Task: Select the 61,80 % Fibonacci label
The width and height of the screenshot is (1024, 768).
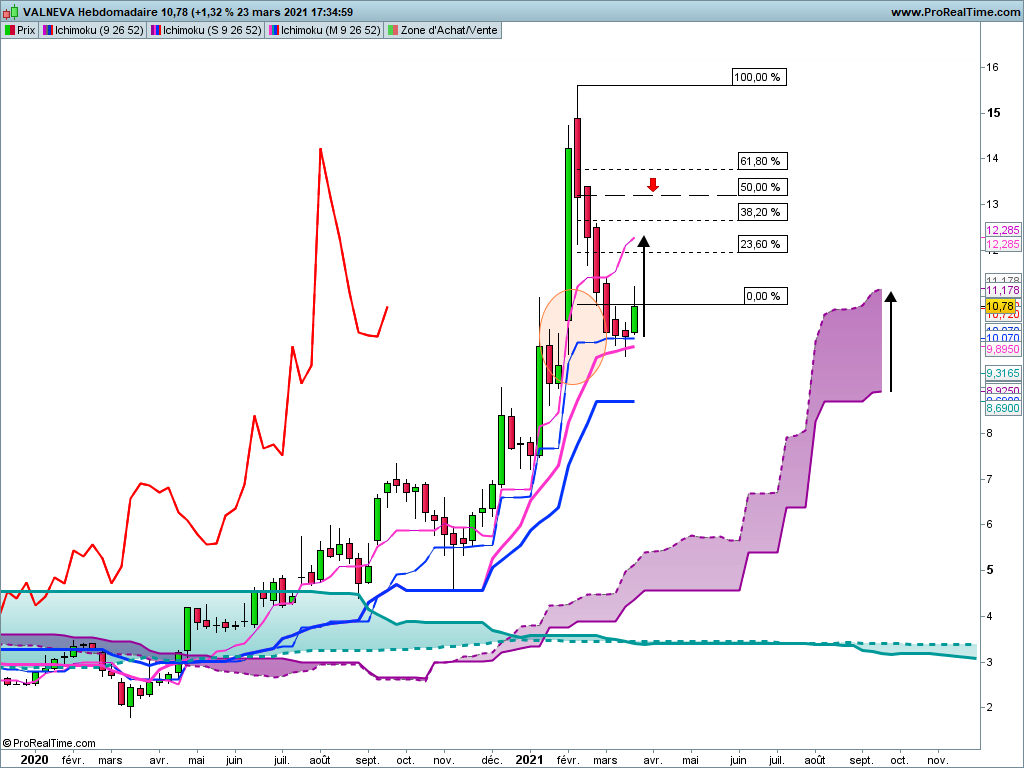Action: click(763, 161)
